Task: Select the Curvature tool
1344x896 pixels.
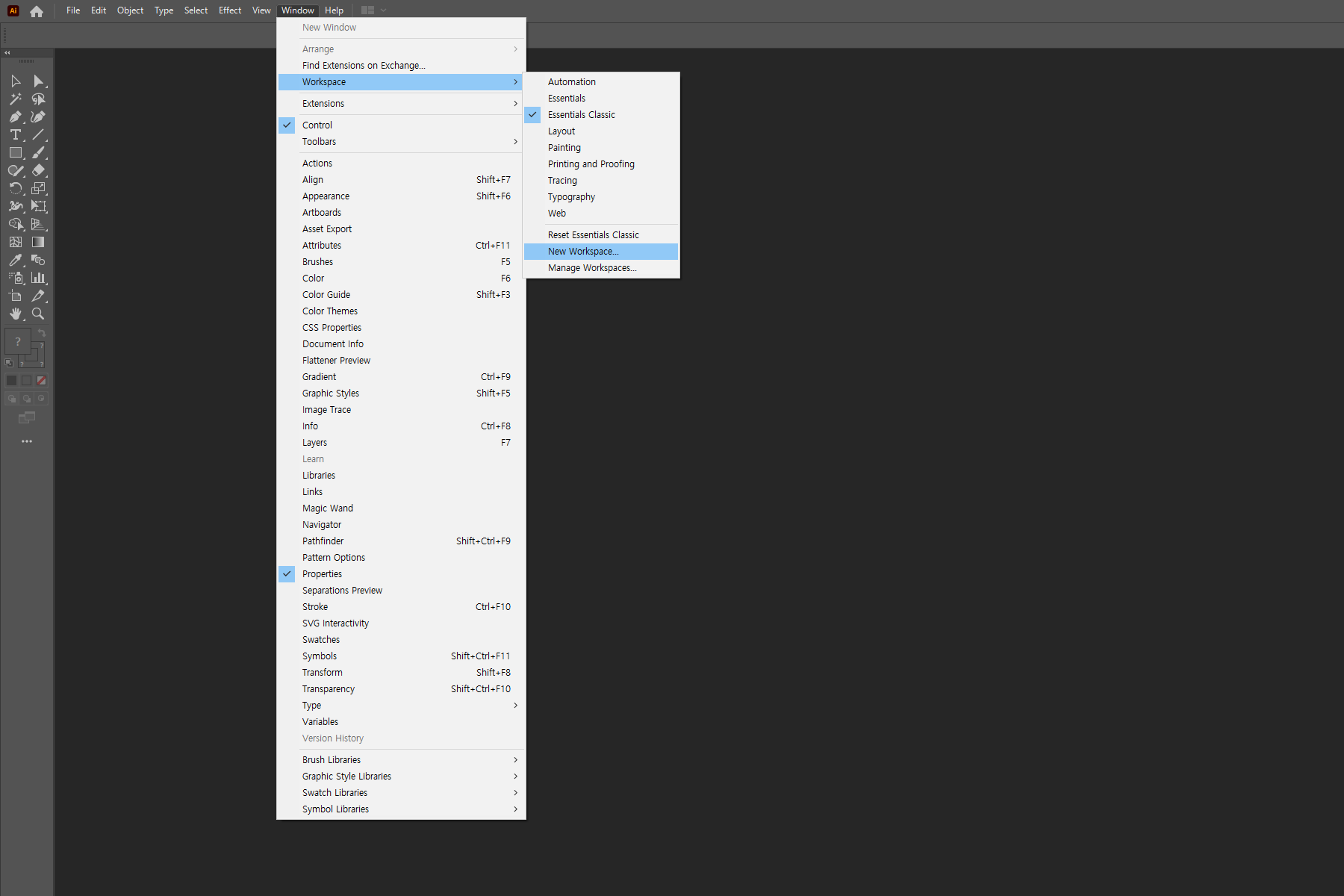Action: [x=39, y=116]
